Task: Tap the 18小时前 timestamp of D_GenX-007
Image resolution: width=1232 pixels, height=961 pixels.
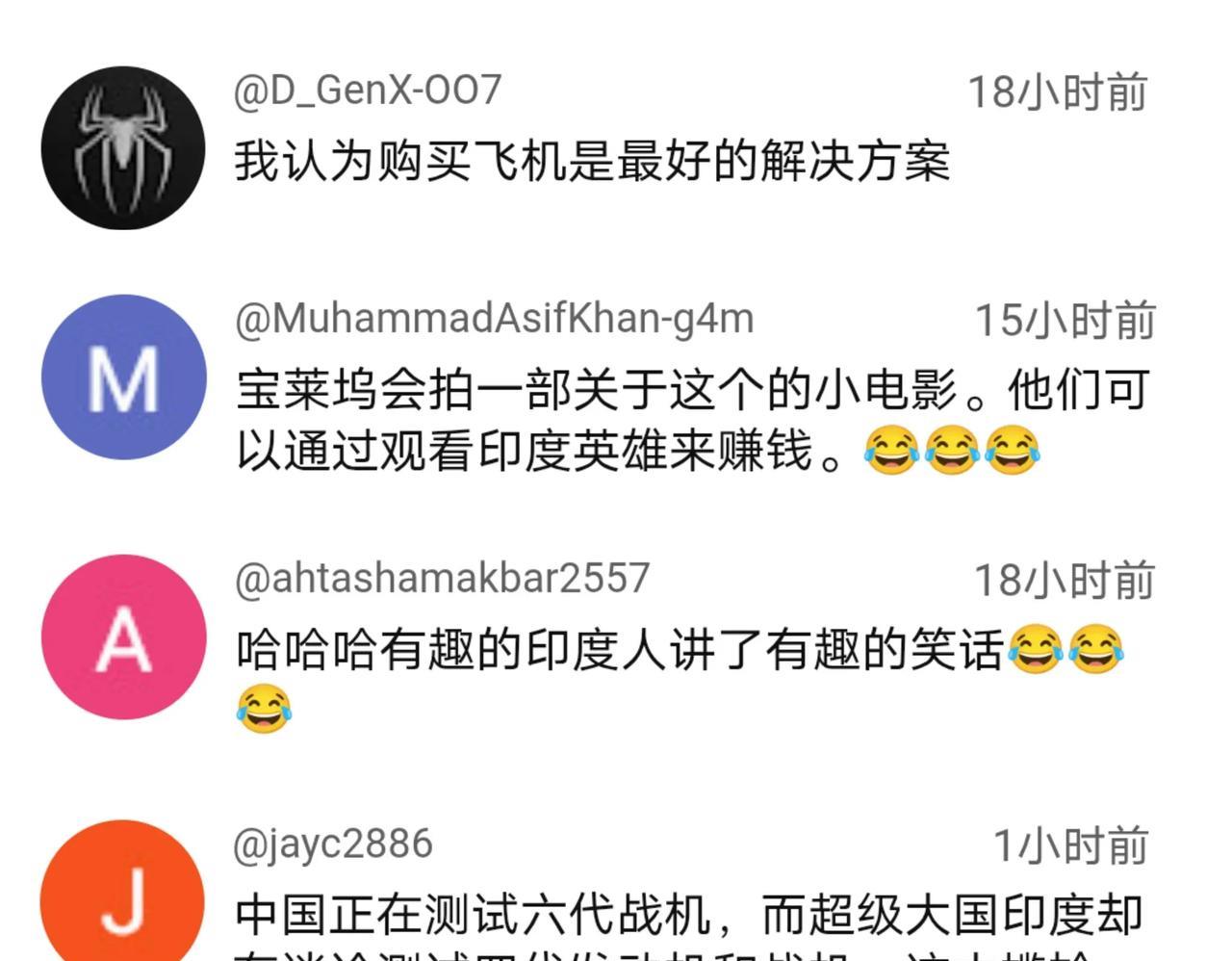Action: click(x=1057, y=92)
